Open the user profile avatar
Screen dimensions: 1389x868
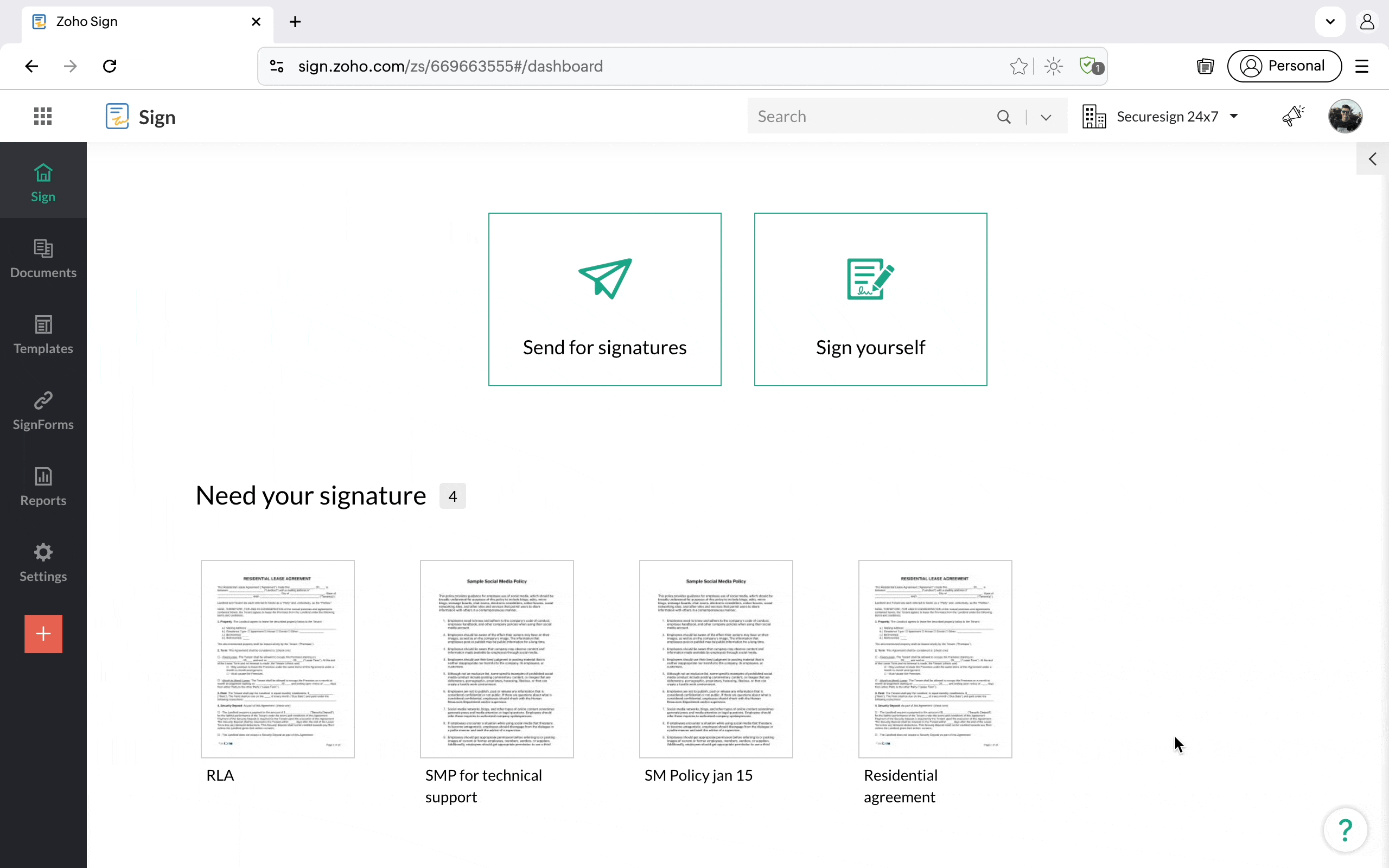coord(1345,116)
